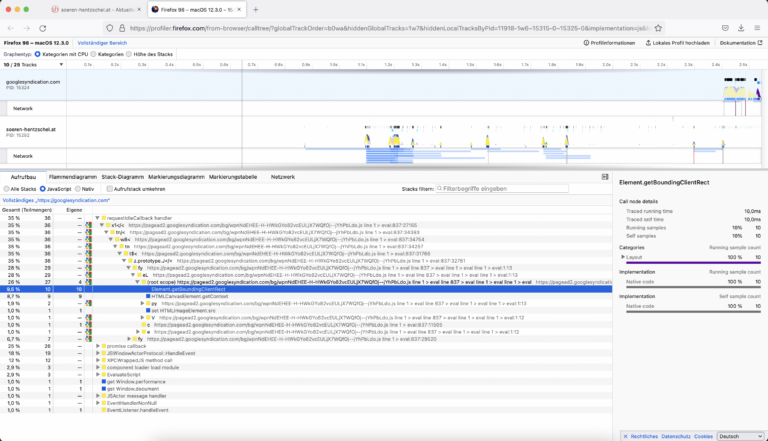This screenshot has width=768, height=441.
Task: Click the yellow category square of promise callback
Action: click(x=104, y=346)
